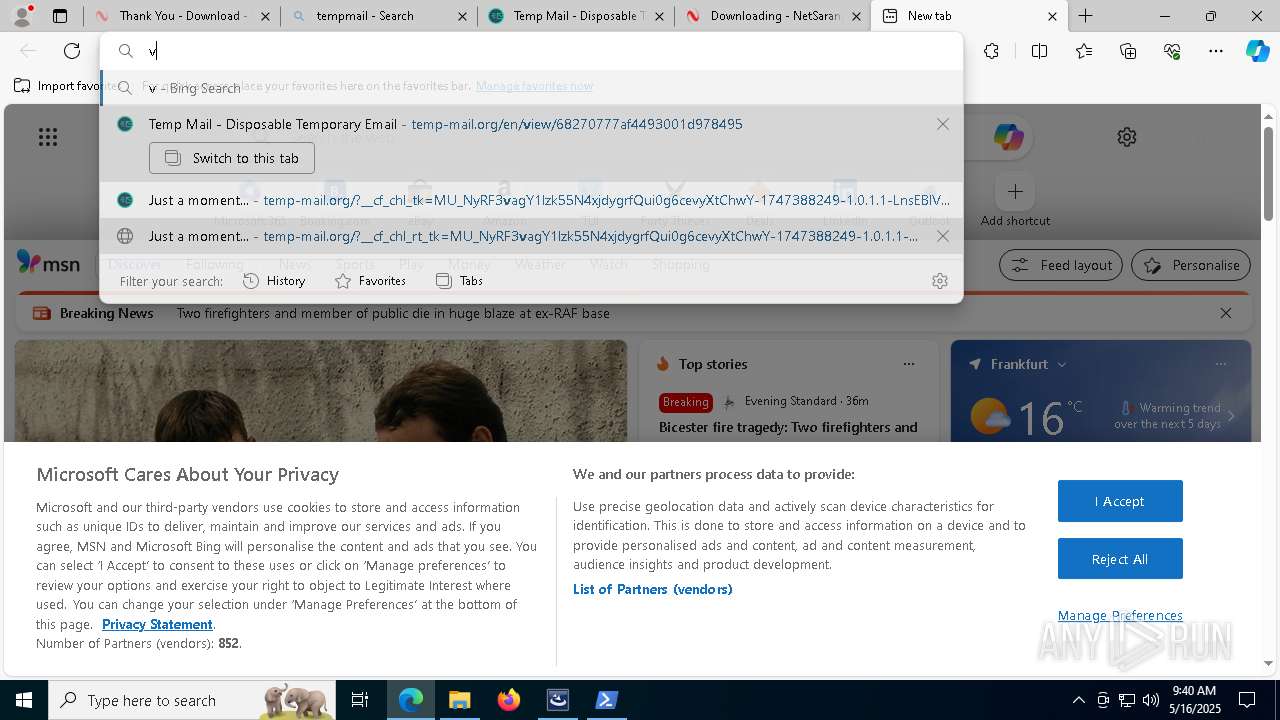This screenshot has width=1280, height=720.
Task: Launch Firefox from the taskbar
Action: 508,700
